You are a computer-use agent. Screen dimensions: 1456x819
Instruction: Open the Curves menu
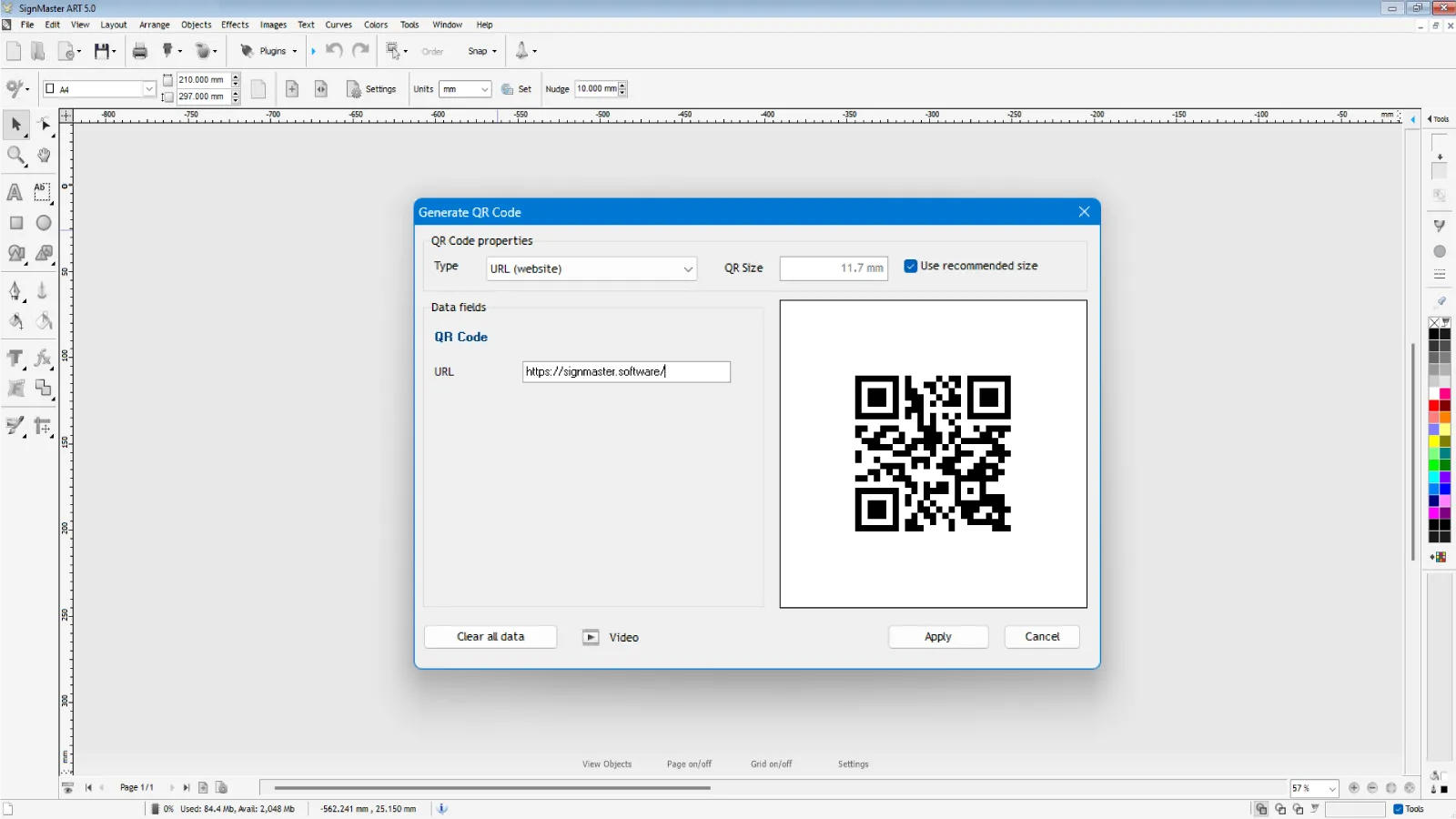(x=339, y=25)
